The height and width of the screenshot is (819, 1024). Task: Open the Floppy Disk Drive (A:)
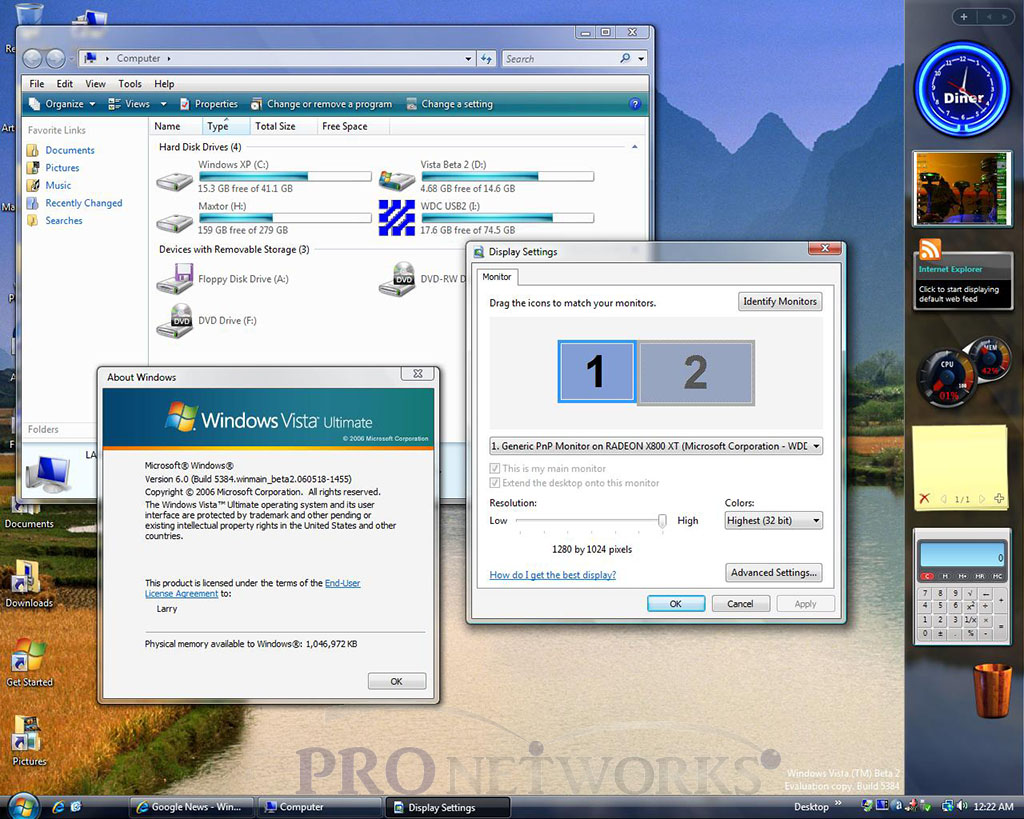(x=175, y=279)
